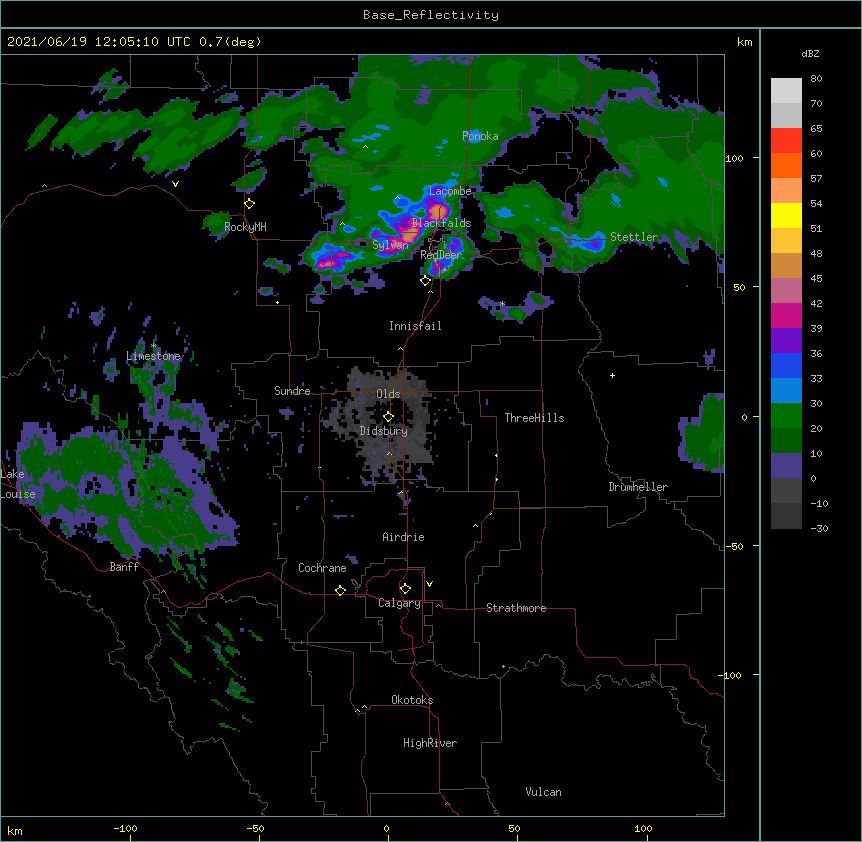Select the Vulcan label
The image size is (862, 842).
tap(543, 792)
